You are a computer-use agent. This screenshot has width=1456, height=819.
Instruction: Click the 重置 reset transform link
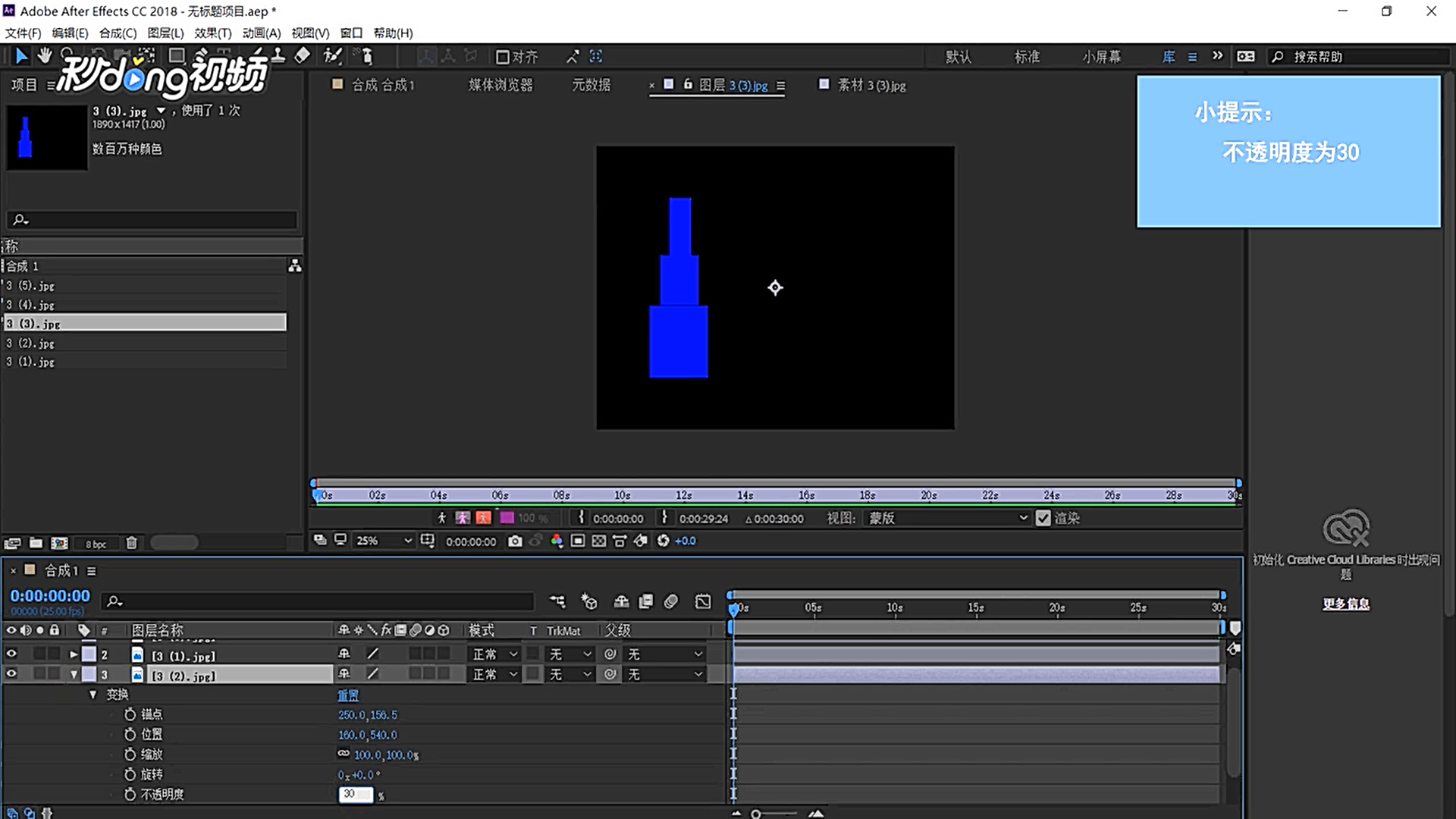click(x=348, y=695)
